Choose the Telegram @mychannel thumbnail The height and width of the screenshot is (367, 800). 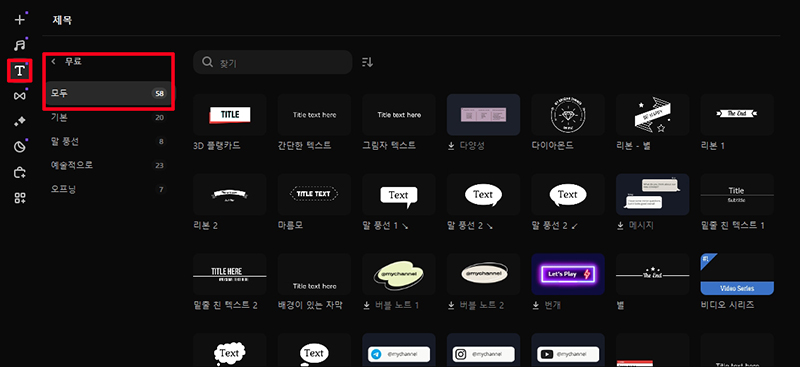pyautogui.click(x=399, y=350)
